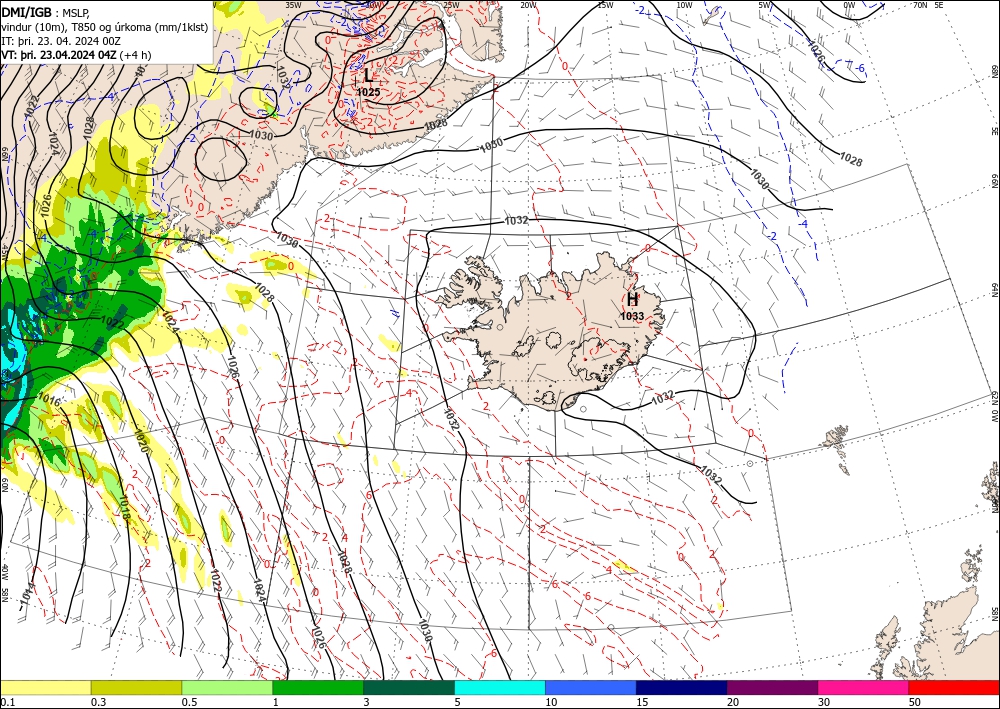
Task: Click the purple 20 mm legend swatch
Action: (772, 687)
